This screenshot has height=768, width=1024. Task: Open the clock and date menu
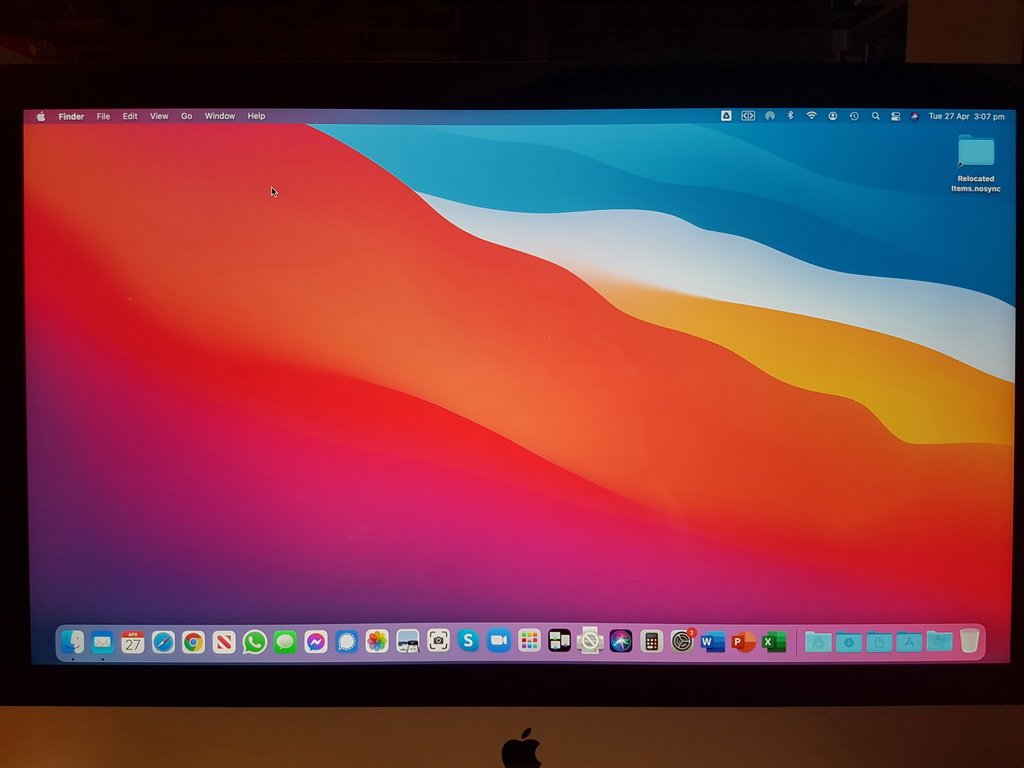coord(968,115)
